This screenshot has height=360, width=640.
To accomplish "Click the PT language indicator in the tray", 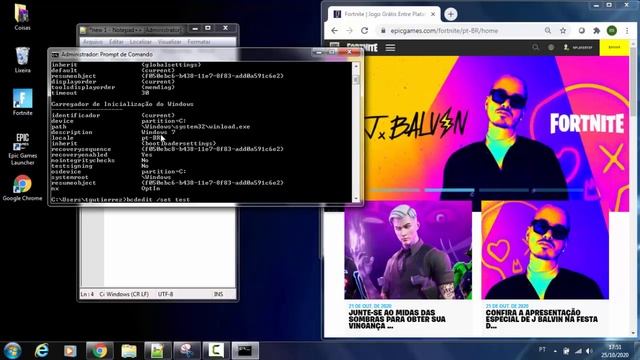I will coord(542,349).
